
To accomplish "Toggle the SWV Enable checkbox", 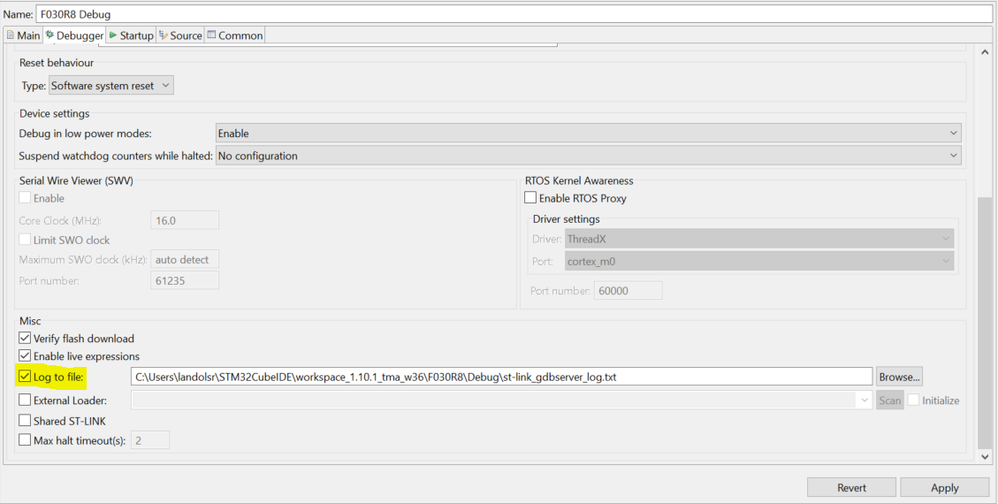I will pyautogui.click(x=25, y=198).
